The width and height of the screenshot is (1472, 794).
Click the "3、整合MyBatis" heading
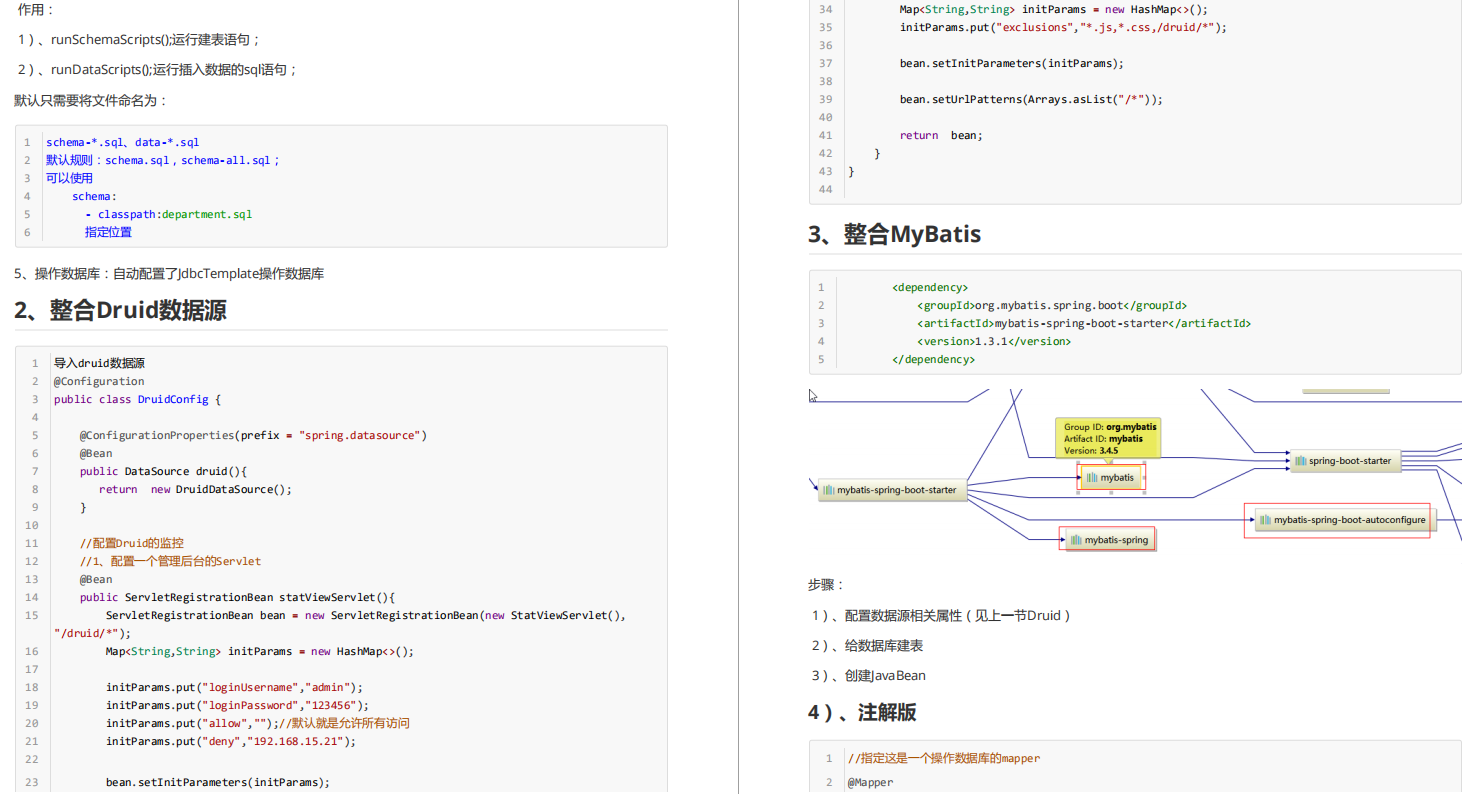coord(894,235)
